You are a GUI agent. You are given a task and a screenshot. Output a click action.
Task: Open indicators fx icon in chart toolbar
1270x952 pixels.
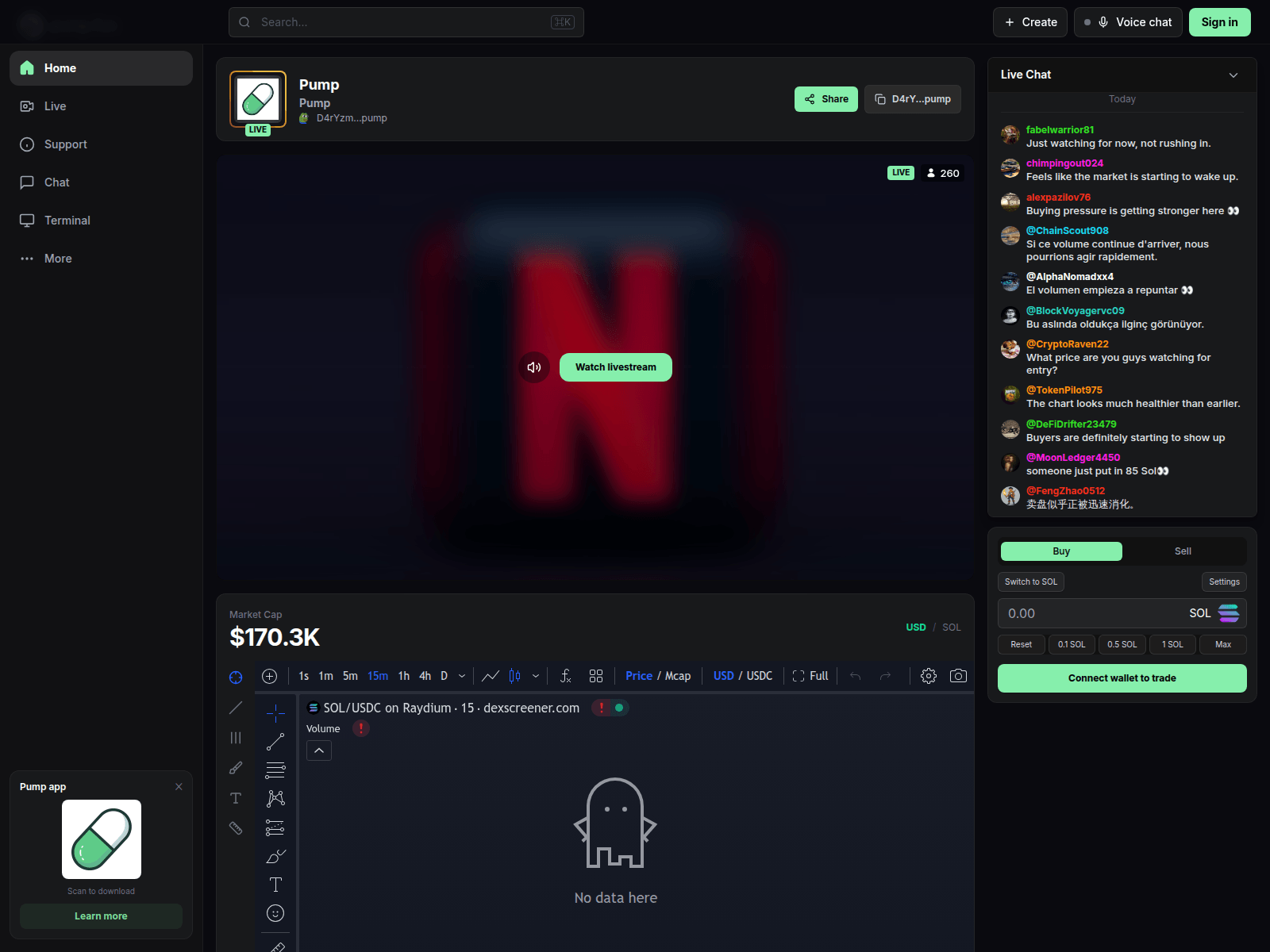coord(565,676)
